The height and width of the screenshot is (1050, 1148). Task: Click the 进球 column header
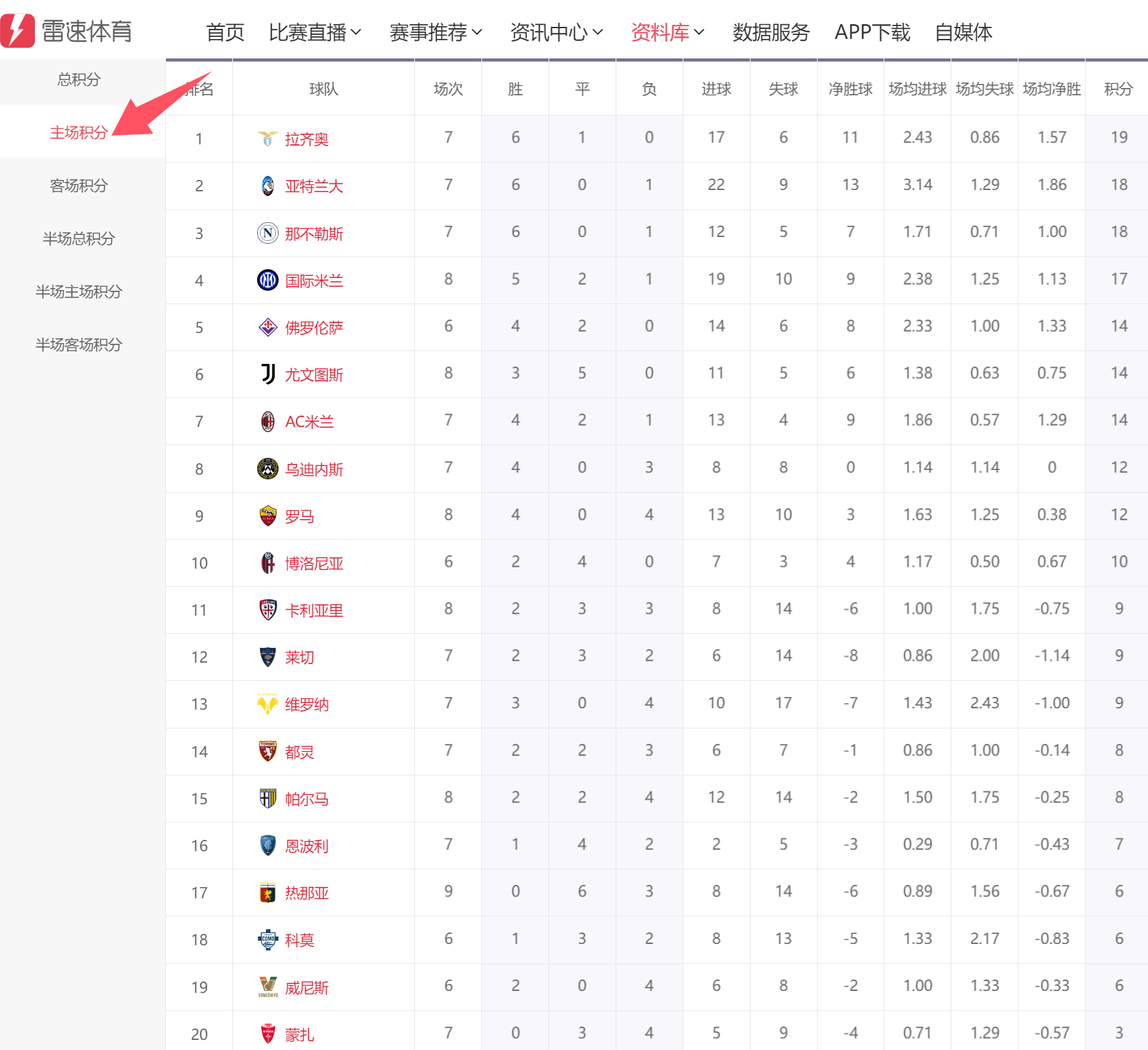coord(716,89)
